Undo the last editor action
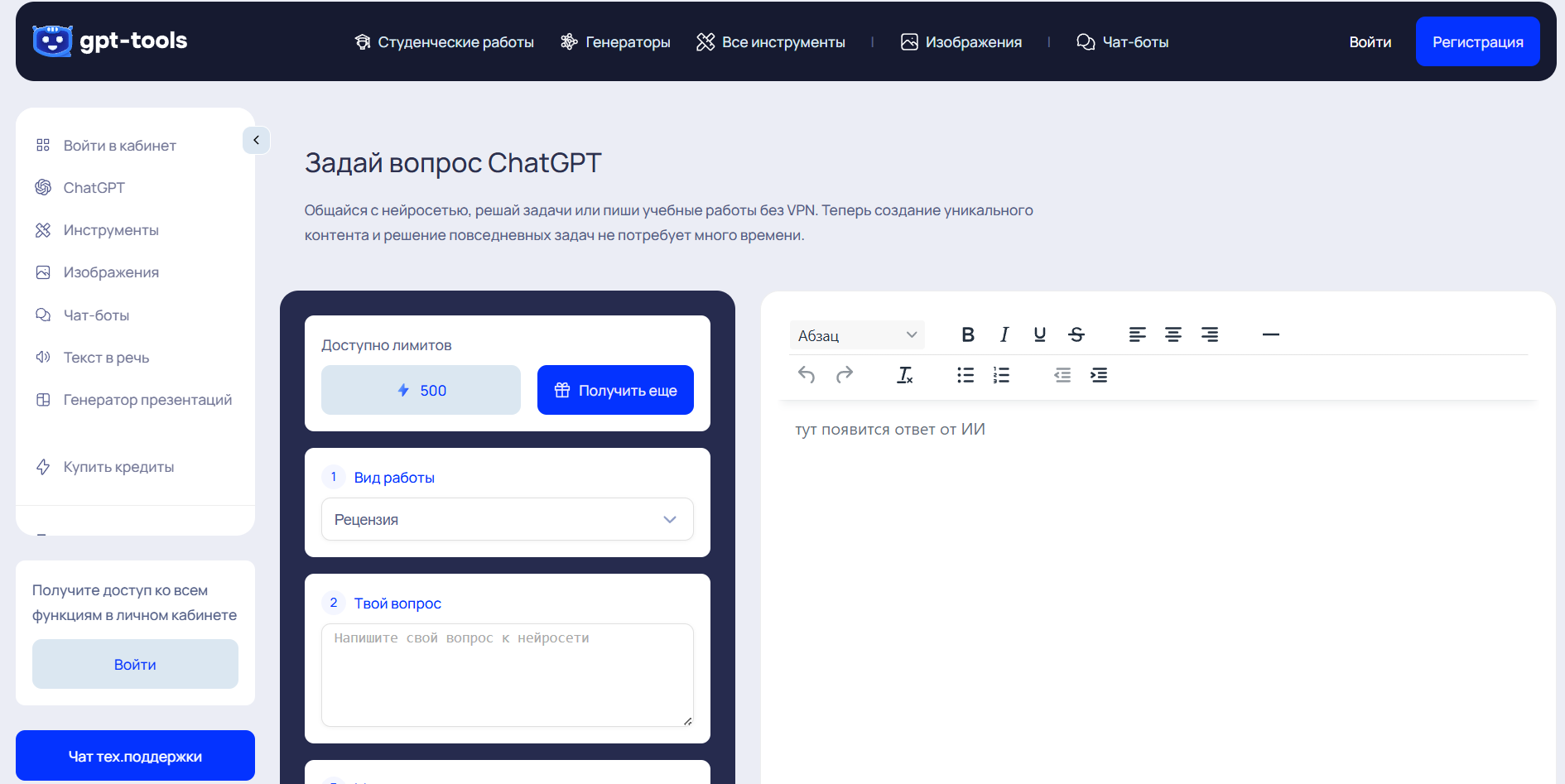The image size is (1565, 784). click(x=807, y=375)
